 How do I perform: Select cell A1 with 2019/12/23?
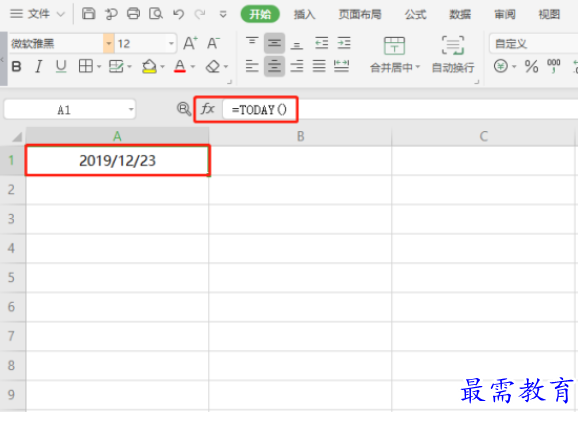(117, 160)
